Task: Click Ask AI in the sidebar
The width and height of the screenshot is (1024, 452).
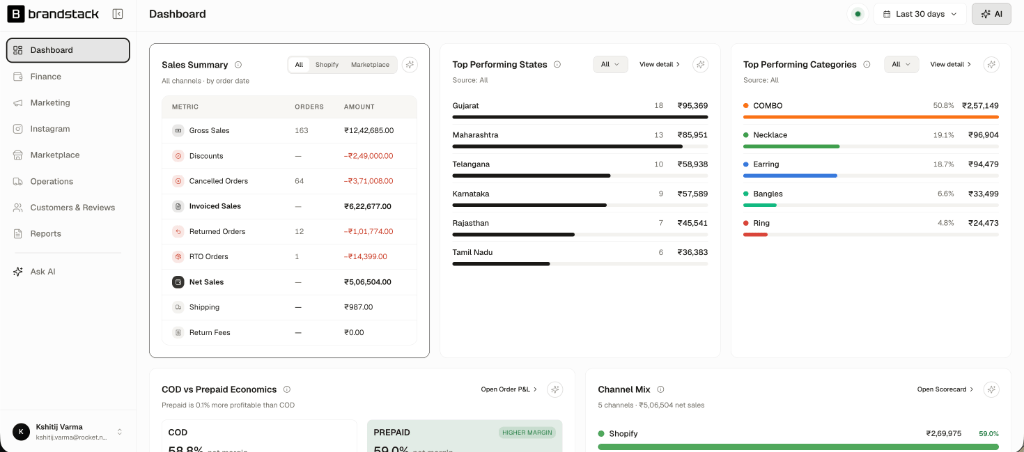Action: (68, 271)
